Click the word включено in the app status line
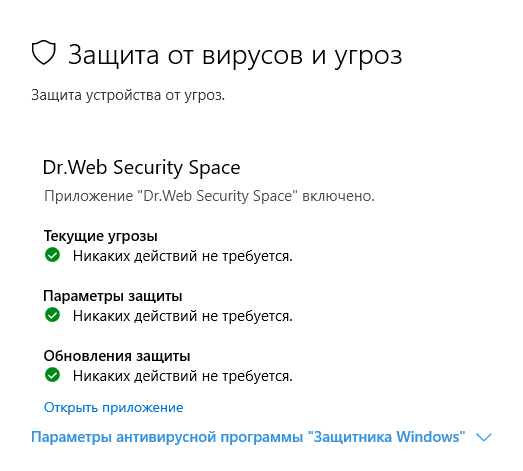Screen dimensions: 523x471 (x=337, y=196)
